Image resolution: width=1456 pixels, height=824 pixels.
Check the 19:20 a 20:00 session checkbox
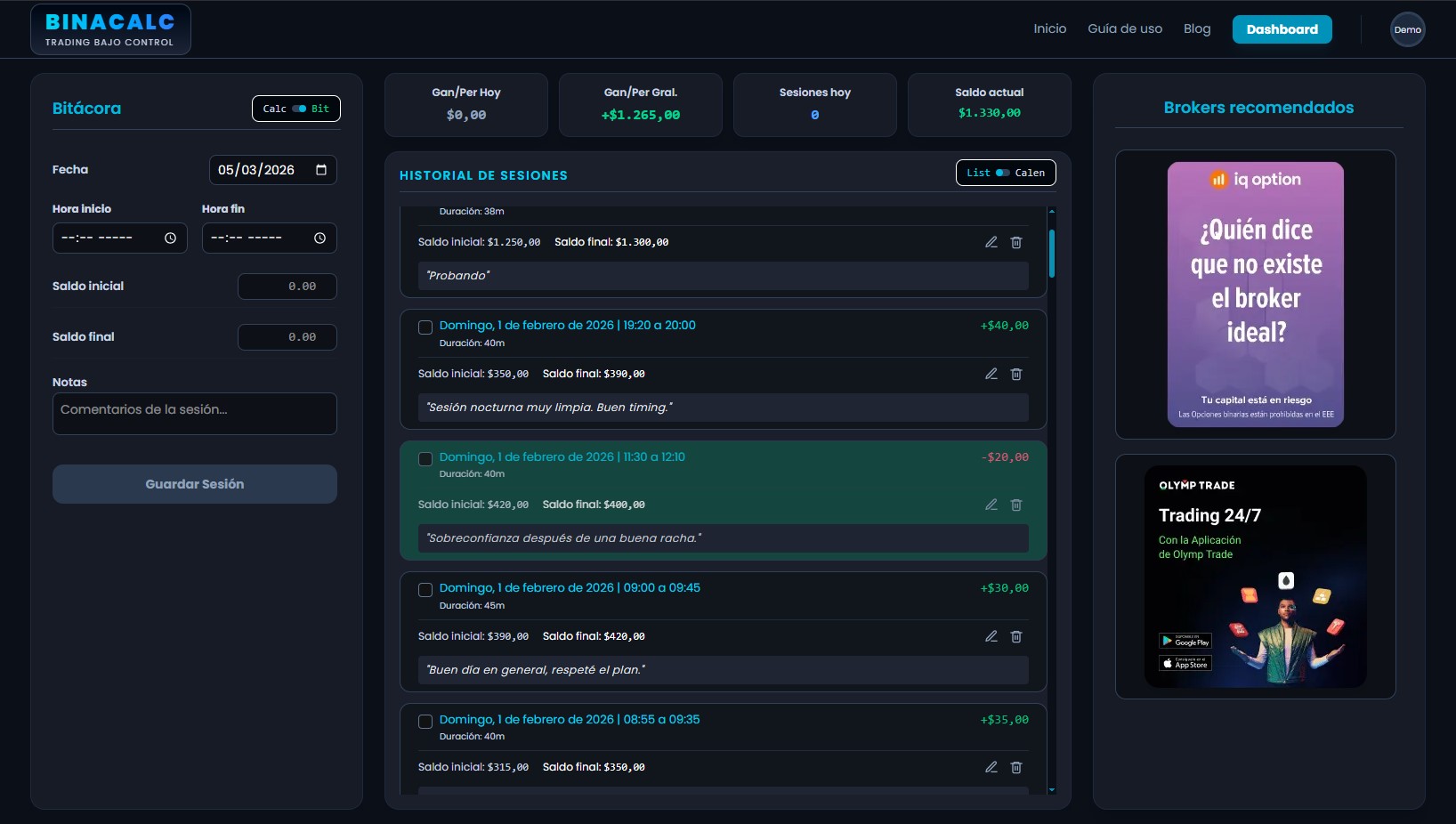click(425, 327)
